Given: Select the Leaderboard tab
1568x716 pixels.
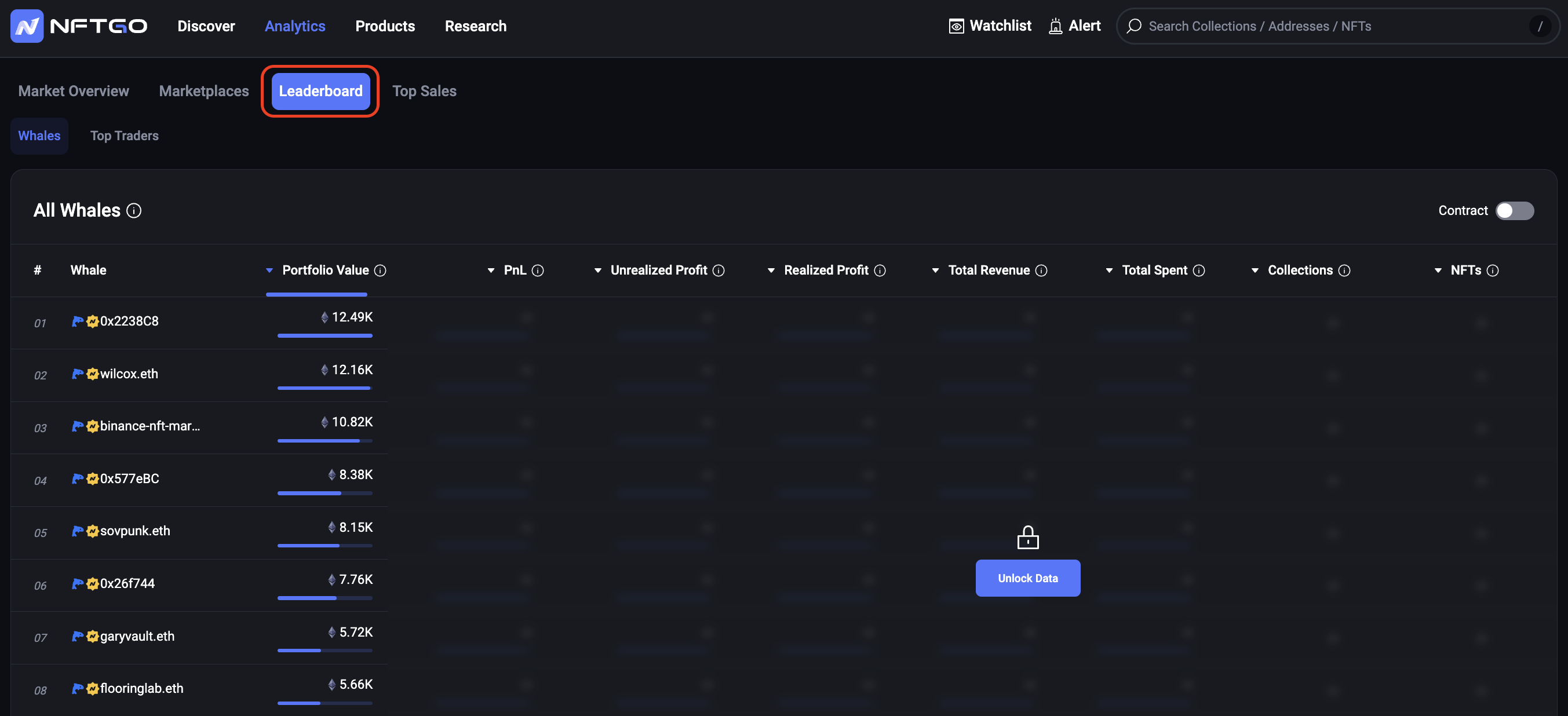Looking at the screenshot, I should click(321, 92).
